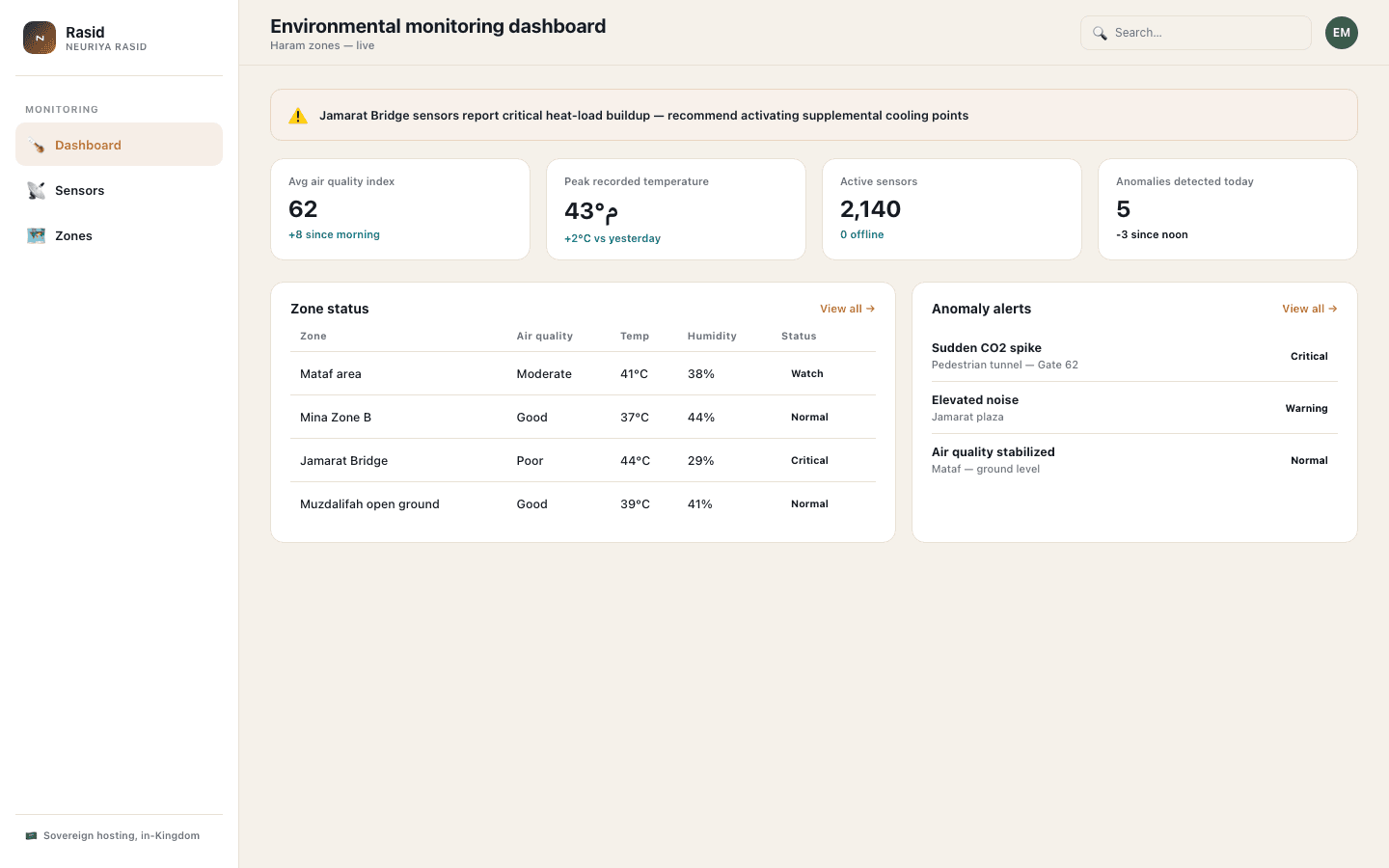Image resolution: width=1389 pixels, height=868 pixels.
Task: Click the Humidity column header
Action: click(712, 337)
